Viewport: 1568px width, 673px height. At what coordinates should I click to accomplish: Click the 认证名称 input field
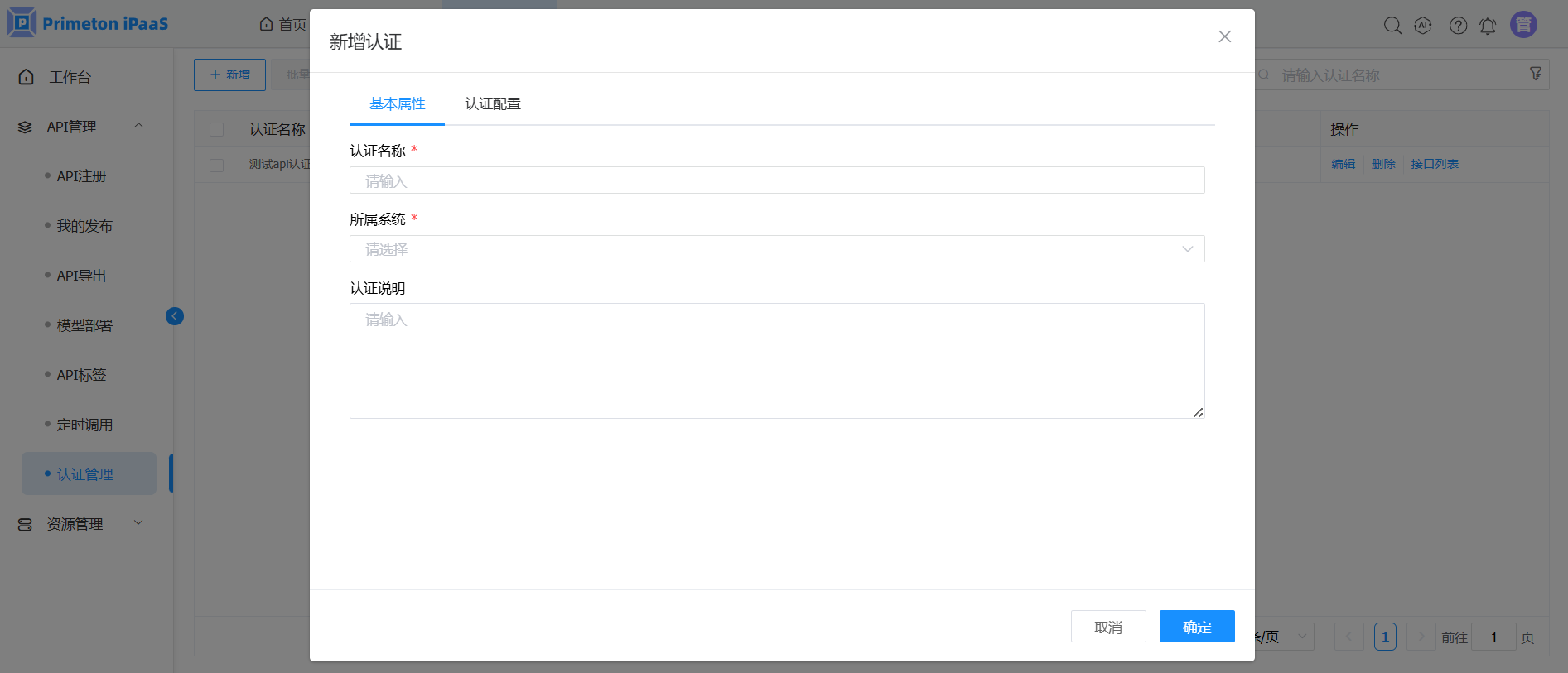[776, 180]
